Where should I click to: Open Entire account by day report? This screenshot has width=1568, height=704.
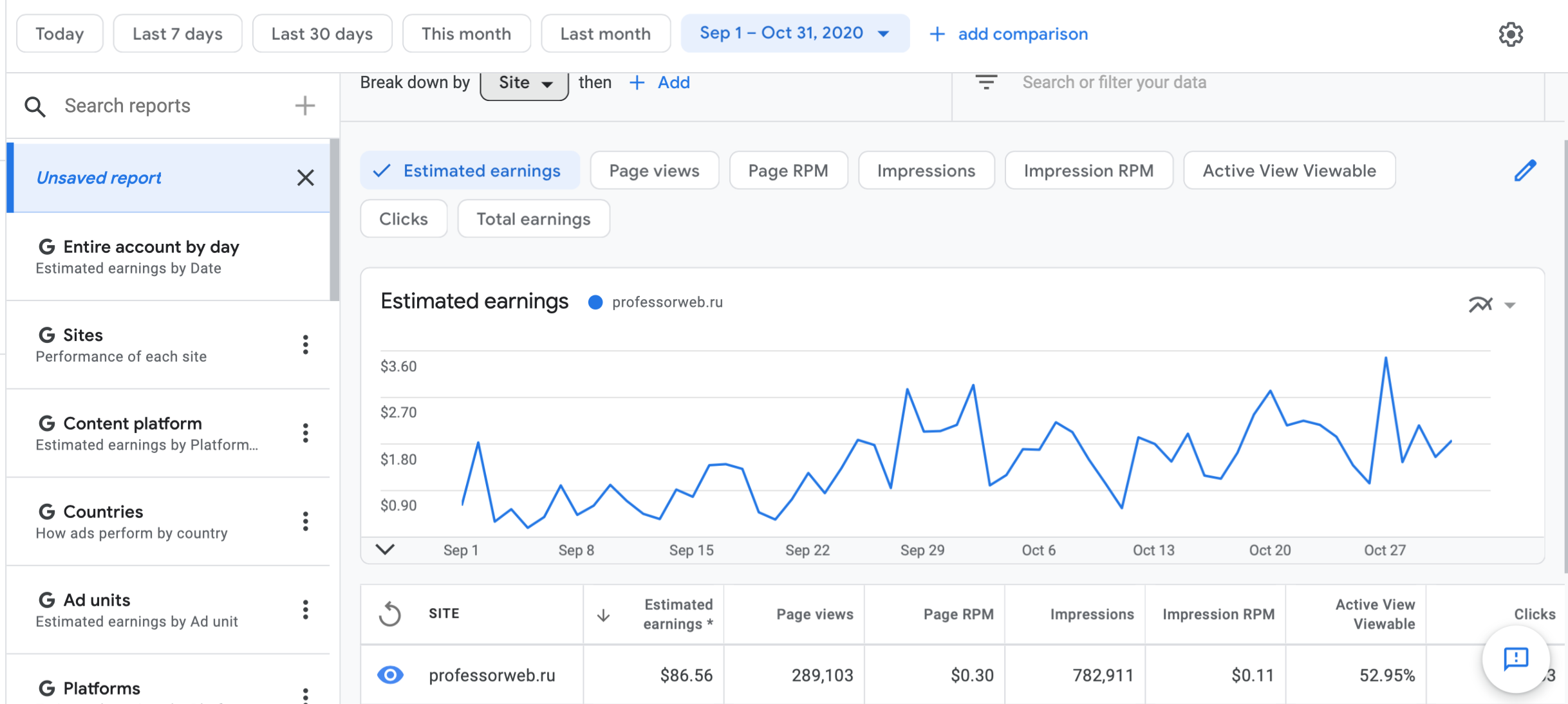click(x=169, y=257)
